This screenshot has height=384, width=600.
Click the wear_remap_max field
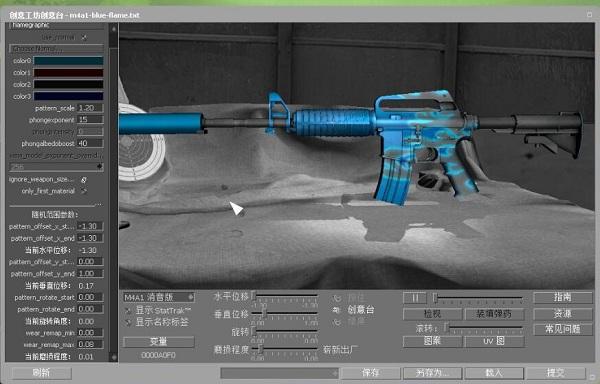pyautogui.click(x=90, y=345)
